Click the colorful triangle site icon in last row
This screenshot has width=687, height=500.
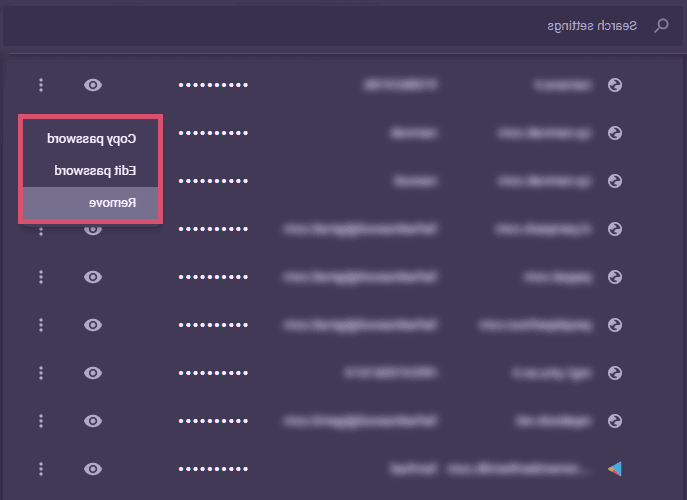tap(615, 469)
